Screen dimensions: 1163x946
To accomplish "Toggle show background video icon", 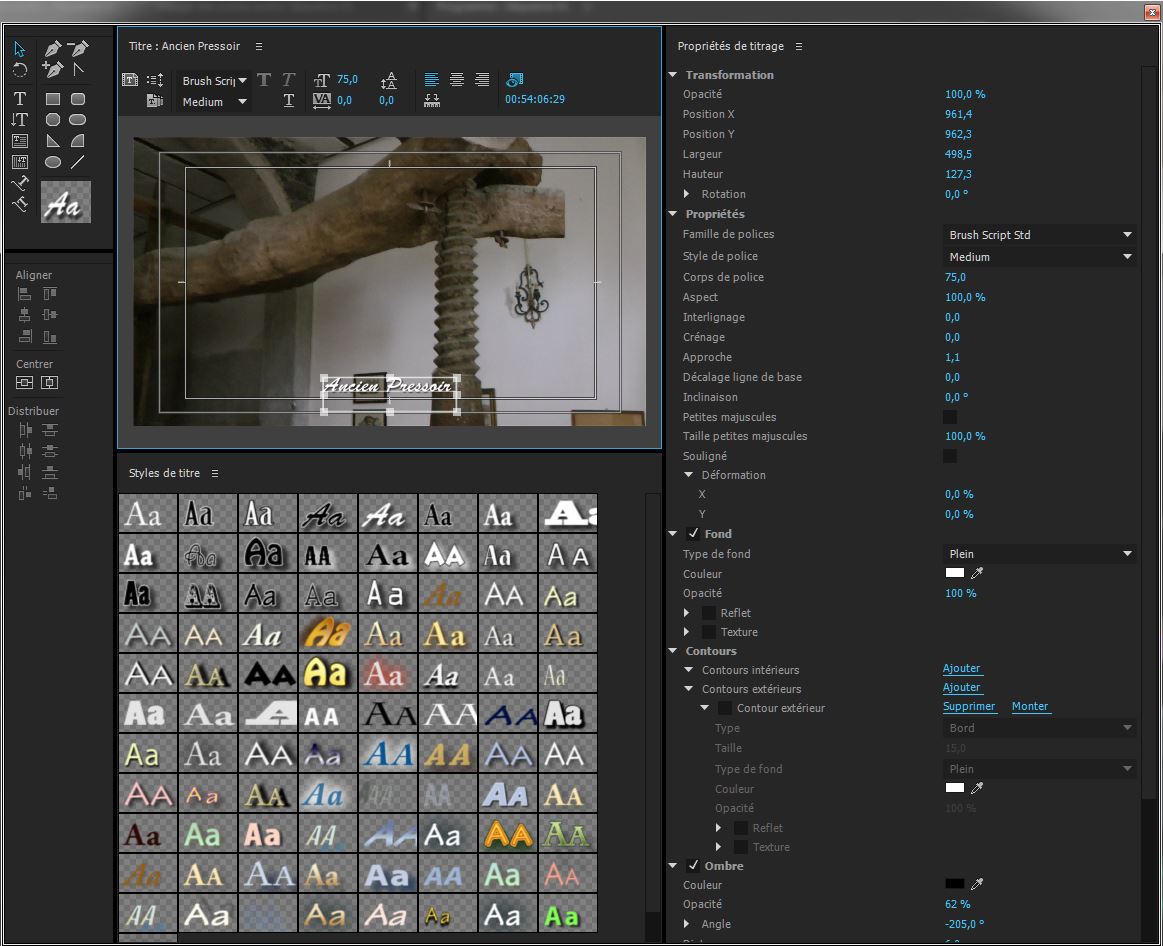I will (514, 80).
